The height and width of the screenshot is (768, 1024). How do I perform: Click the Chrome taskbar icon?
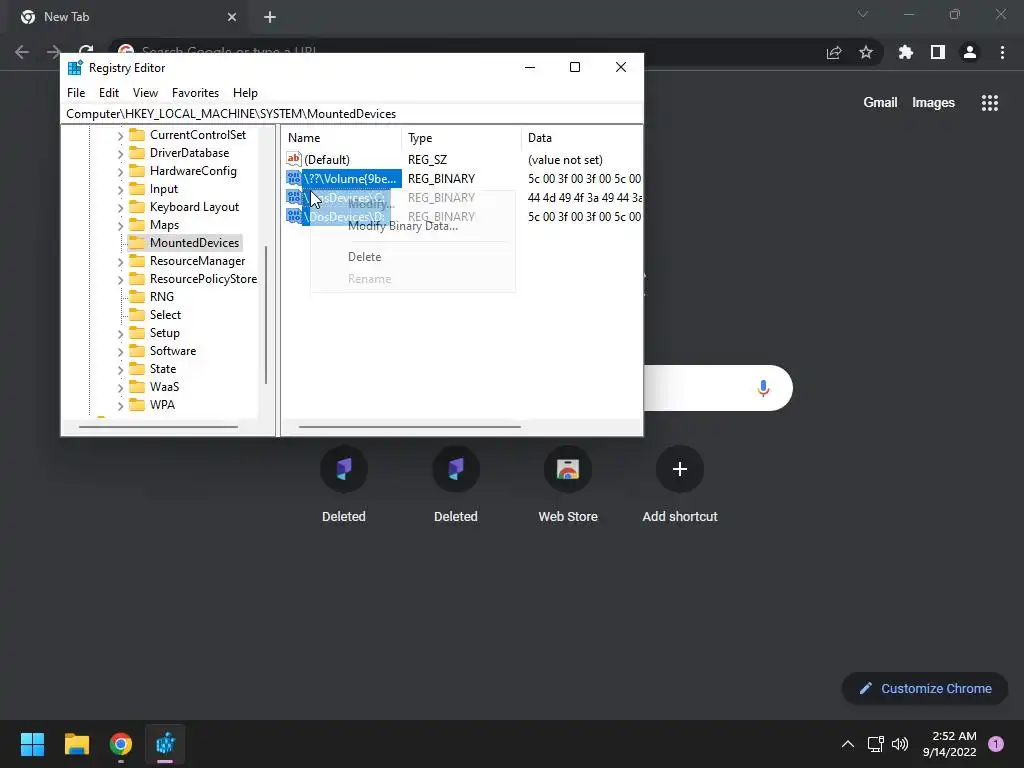[121, 744]
